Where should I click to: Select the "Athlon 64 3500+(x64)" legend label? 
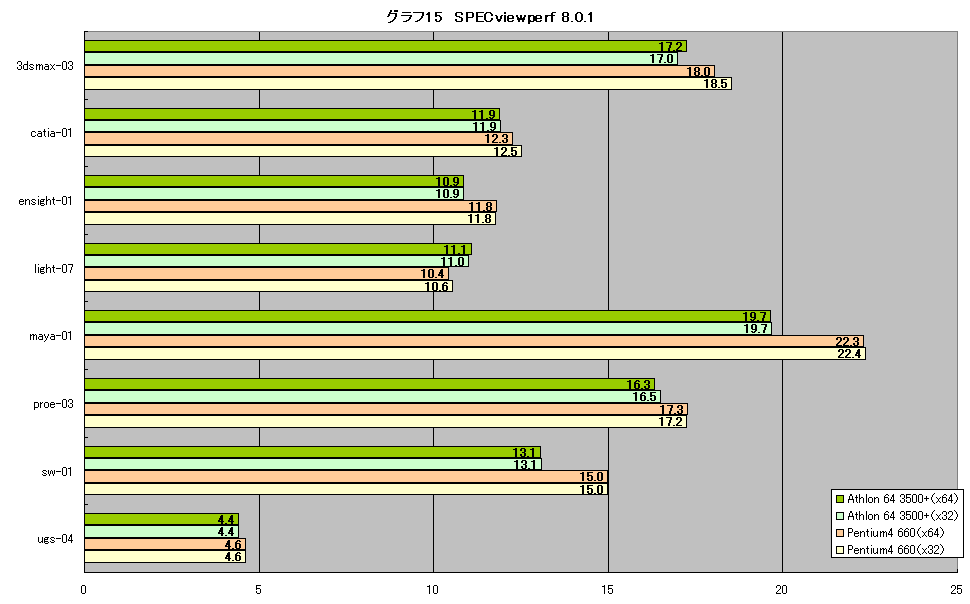pos(903,499)
